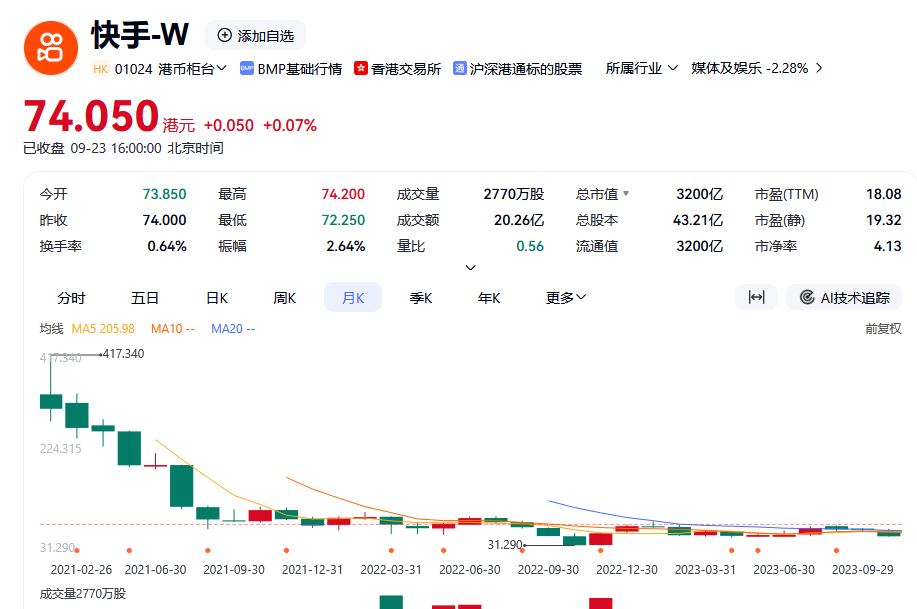The height and width of the screenshot is (609, 917).
Task: Click the current price 74.050
Action: pyautogui.click(x=91, y=116)
